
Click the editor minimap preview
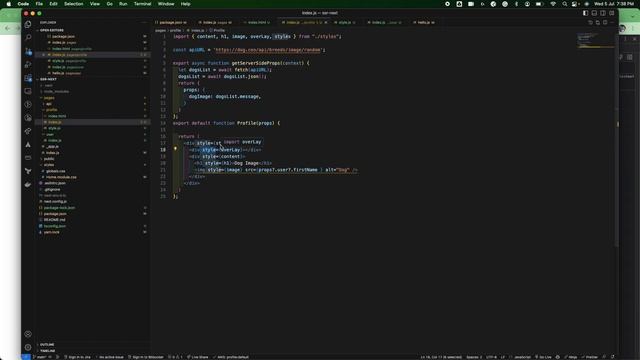tap(595, 40)
